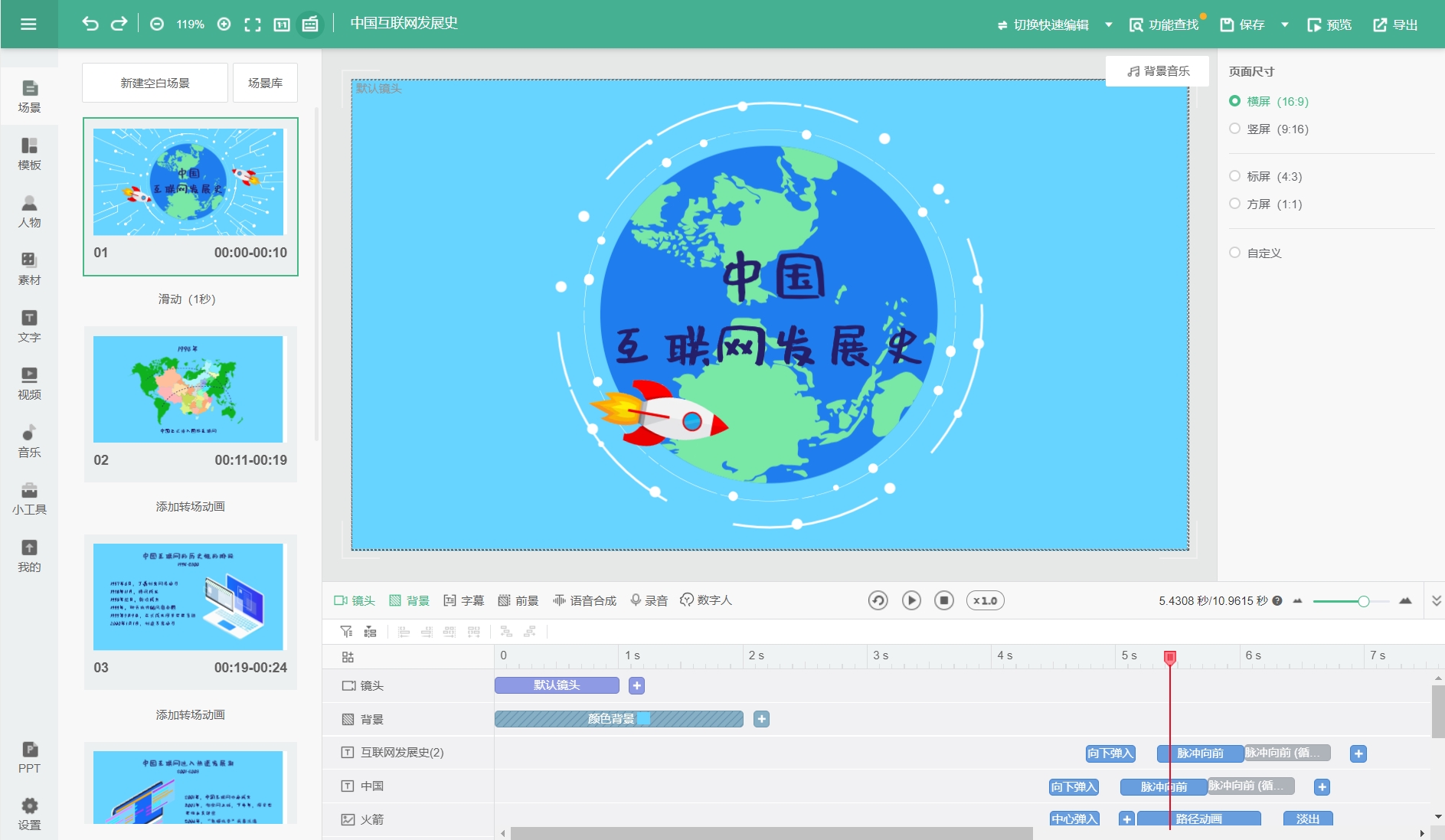Click 滑动 (1秒) transition label
This screenshot has width=1445, height=840.
pos(187,299)
